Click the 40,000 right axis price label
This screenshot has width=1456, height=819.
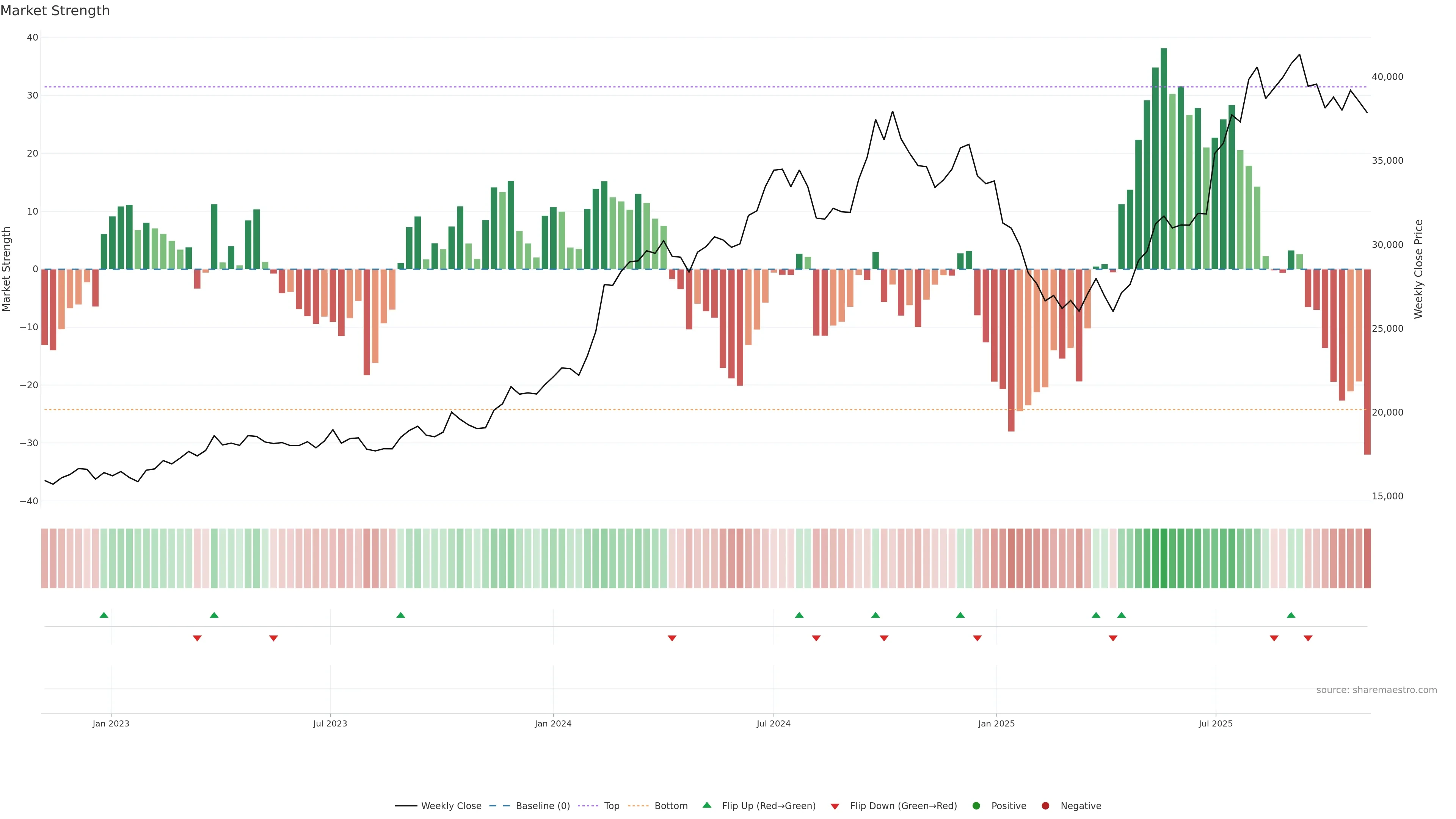pyautogui.click(x=1387, y=77)
